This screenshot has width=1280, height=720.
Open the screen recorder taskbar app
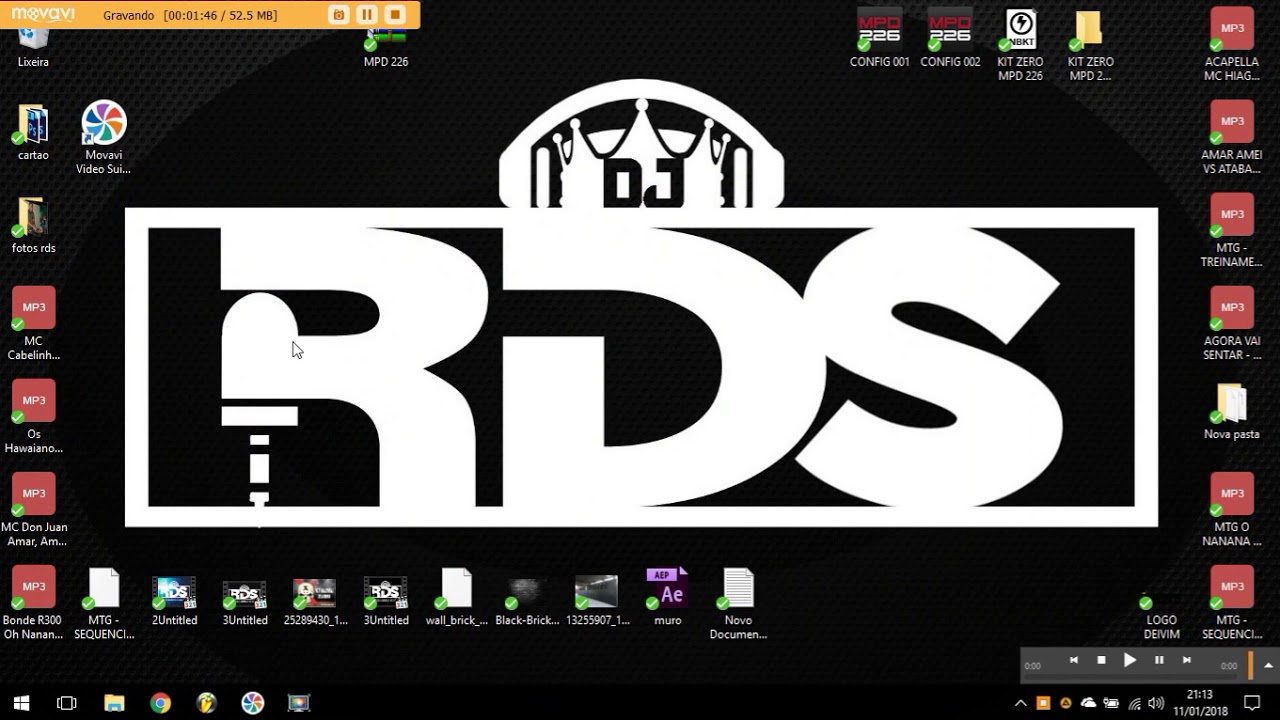(x=299, y=703)
